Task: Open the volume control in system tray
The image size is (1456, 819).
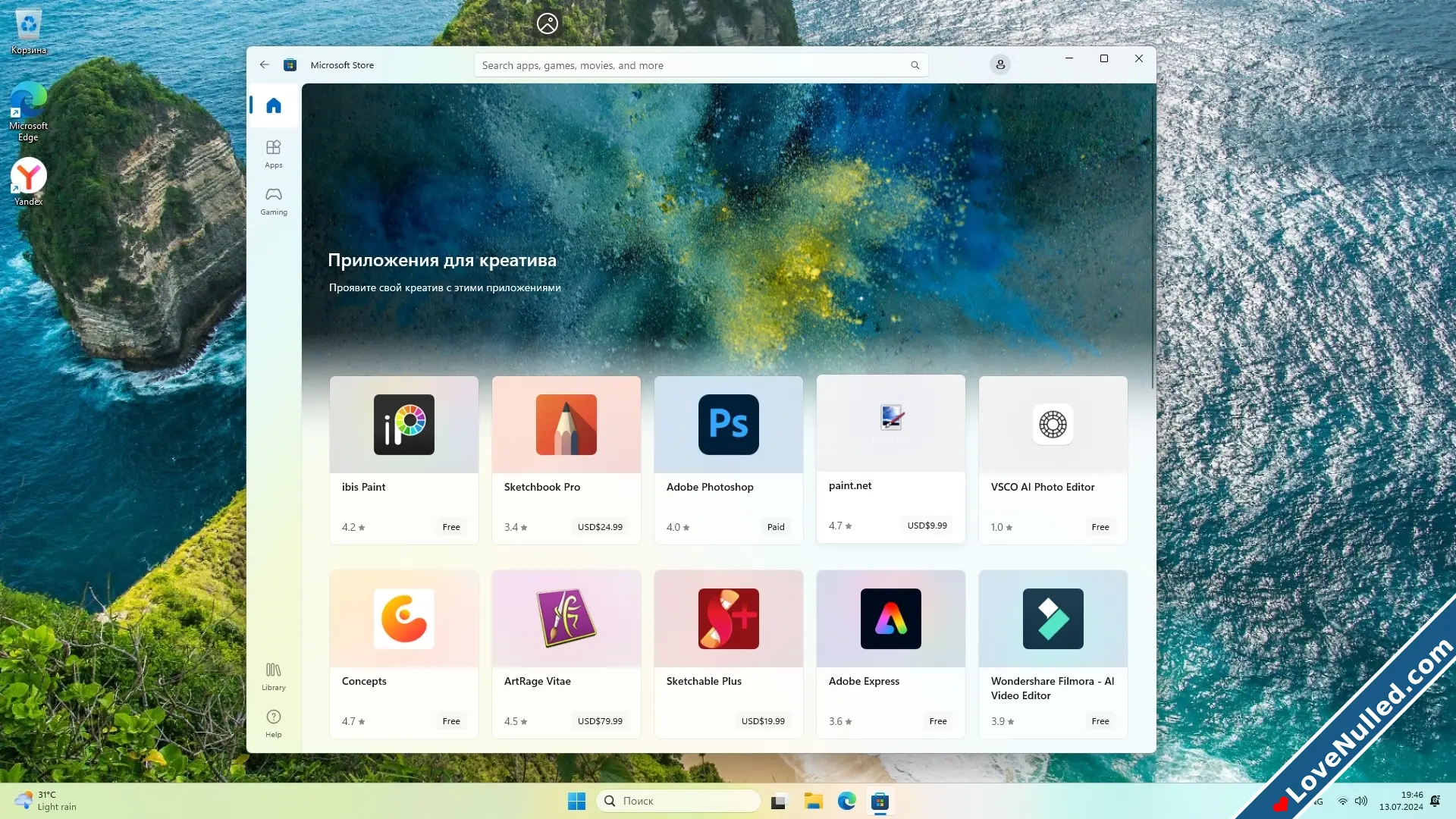Action: click(x=1361, y=801)
